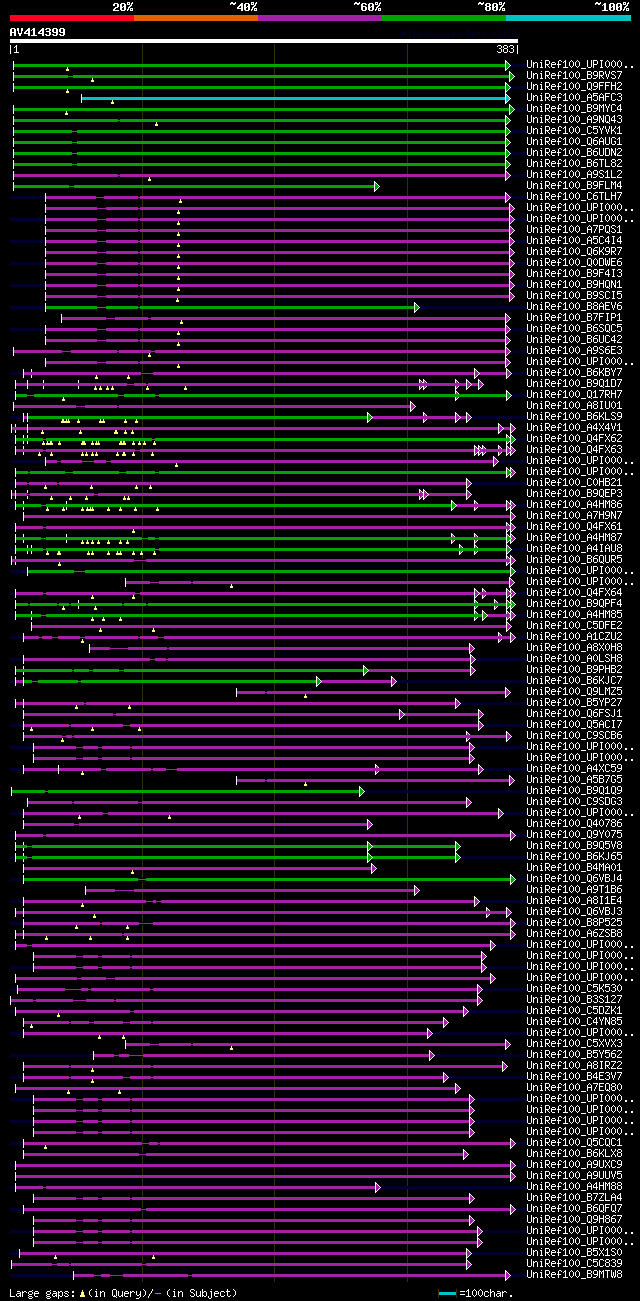Select hit UniRef100_B6TL82

(x=574, y=163)
